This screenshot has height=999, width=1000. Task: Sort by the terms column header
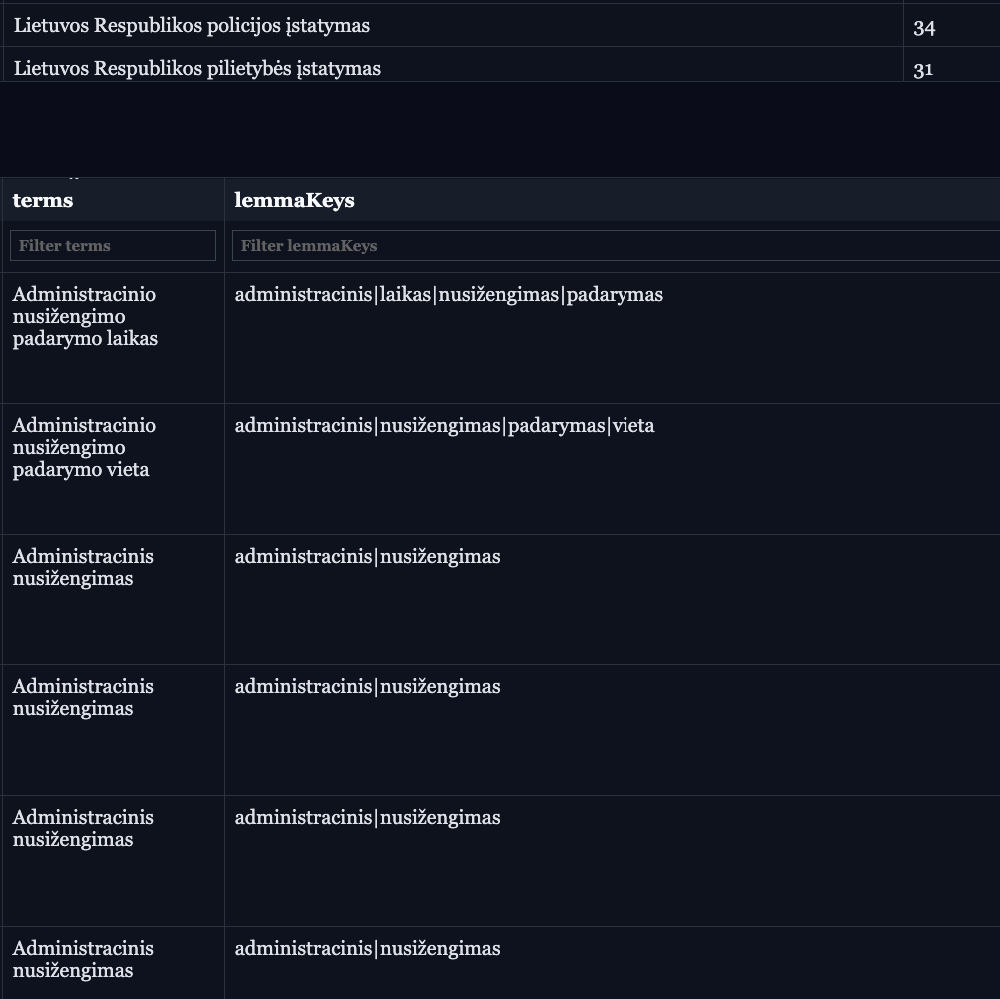point(43,200)
